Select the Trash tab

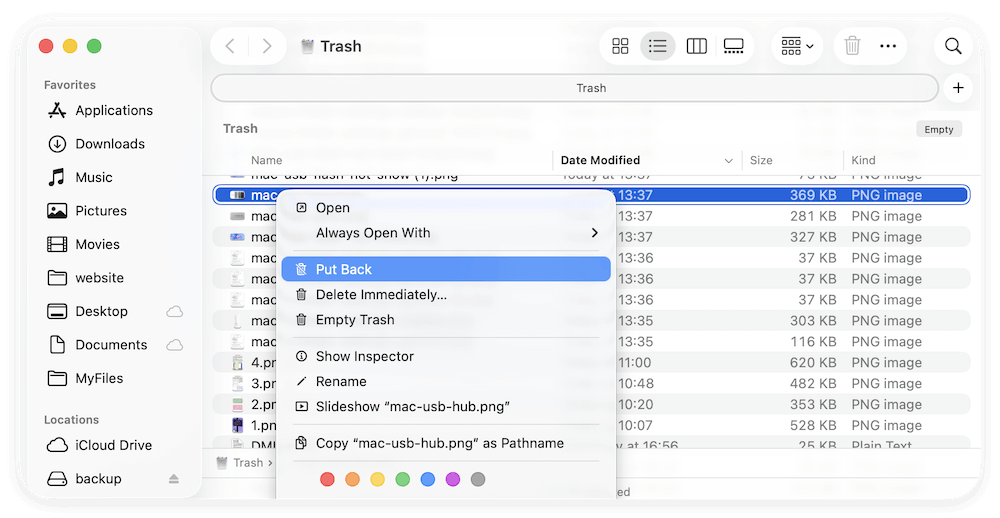575,88
